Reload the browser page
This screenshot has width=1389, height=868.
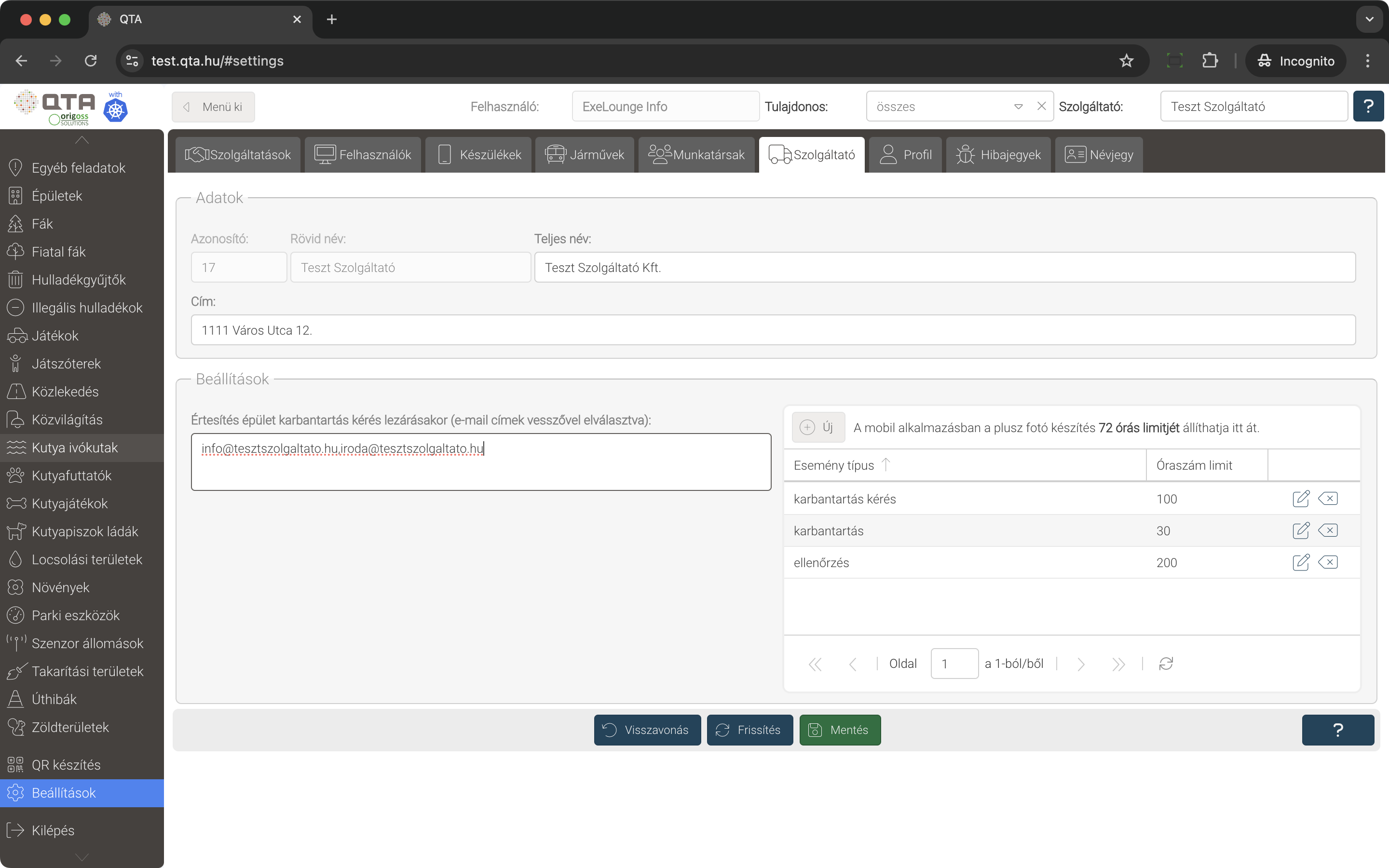pos(91,61)
